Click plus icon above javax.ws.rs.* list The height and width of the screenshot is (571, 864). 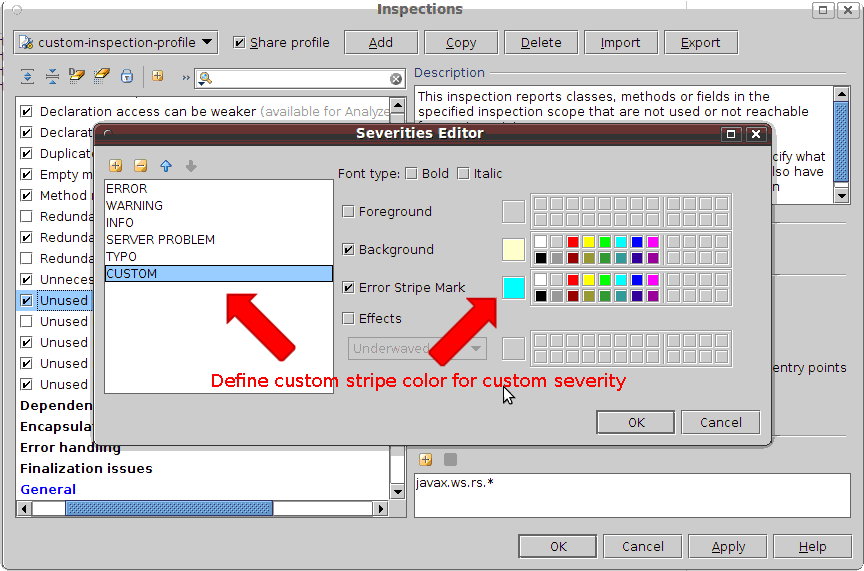click(425, 459)
